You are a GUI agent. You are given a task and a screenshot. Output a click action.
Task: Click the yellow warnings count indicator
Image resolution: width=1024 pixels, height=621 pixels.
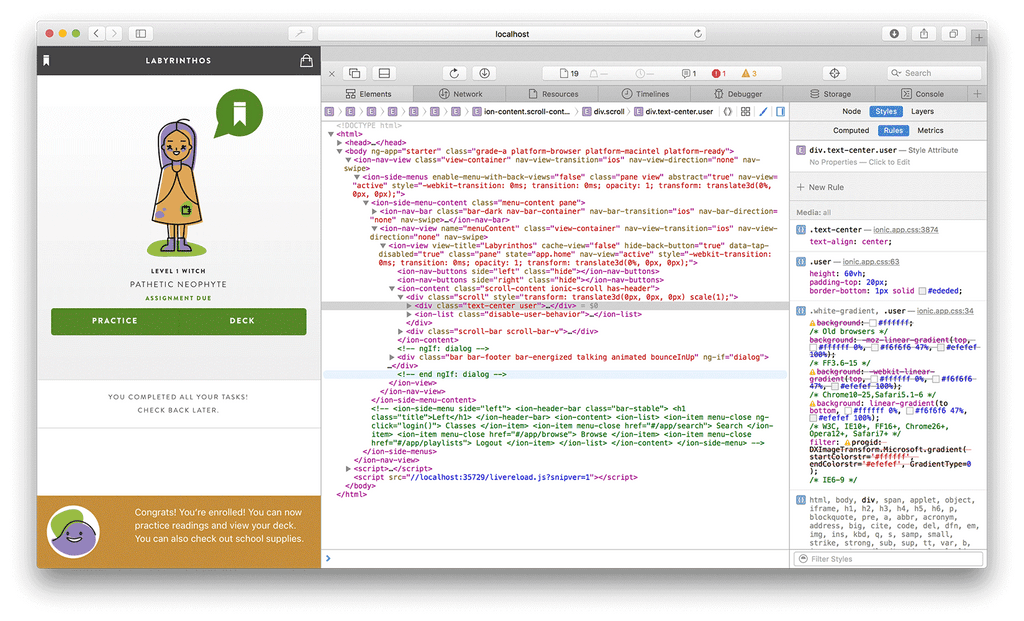click(x=748, y=73)
